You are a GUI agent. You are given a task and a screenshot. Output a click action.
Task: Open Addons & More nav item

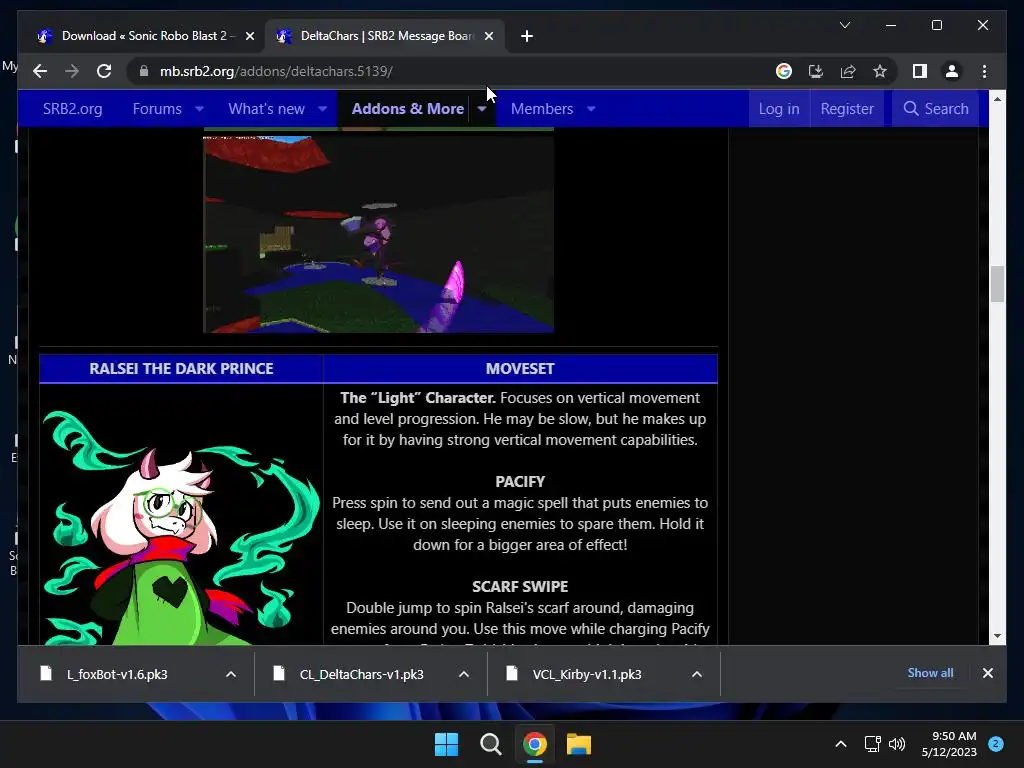(408, 108)
